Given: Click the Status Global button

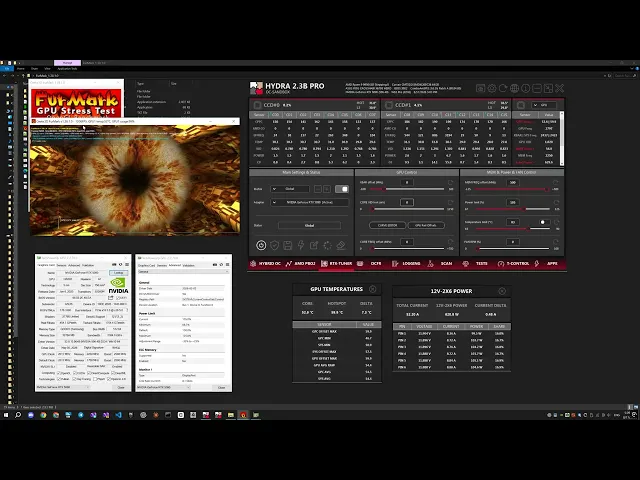Looking at the screenshot, I should (309, 225).
